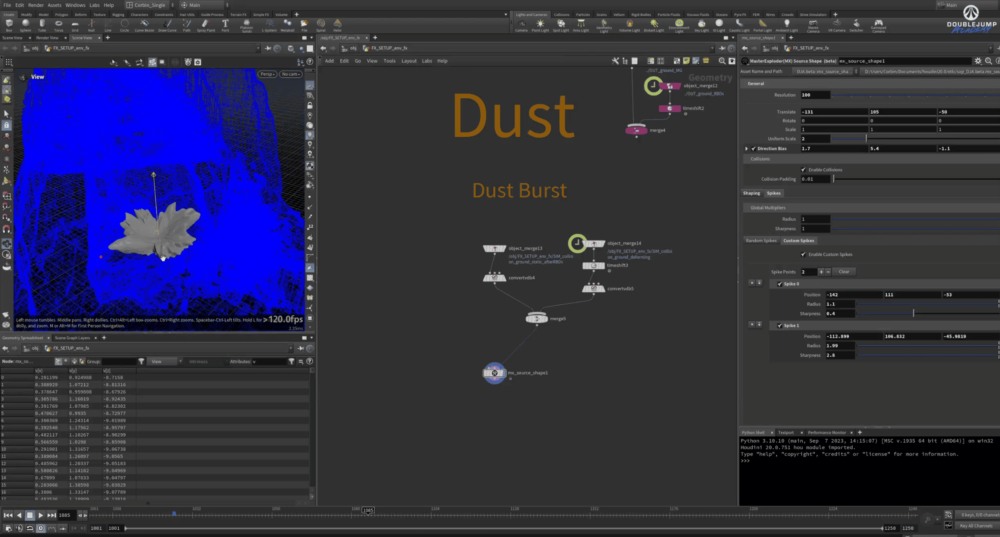This screenshot has height=537, width=1000.
Task: Open the Corbin_Single desktop dropdown
Action: [151, 4]
